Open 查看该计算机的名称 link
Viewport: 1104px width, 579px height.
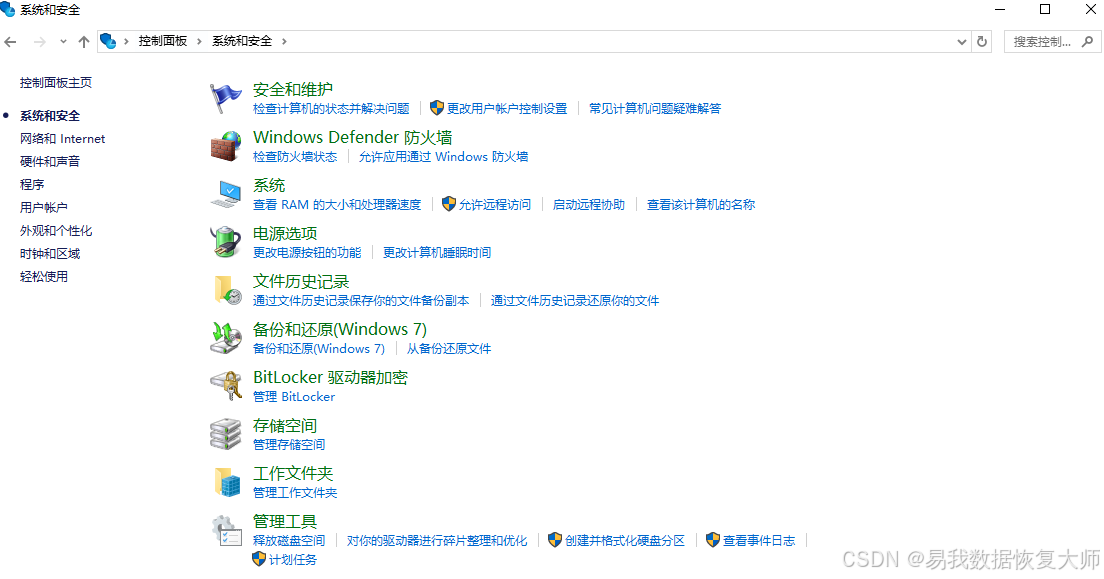[x=701, y=204]
